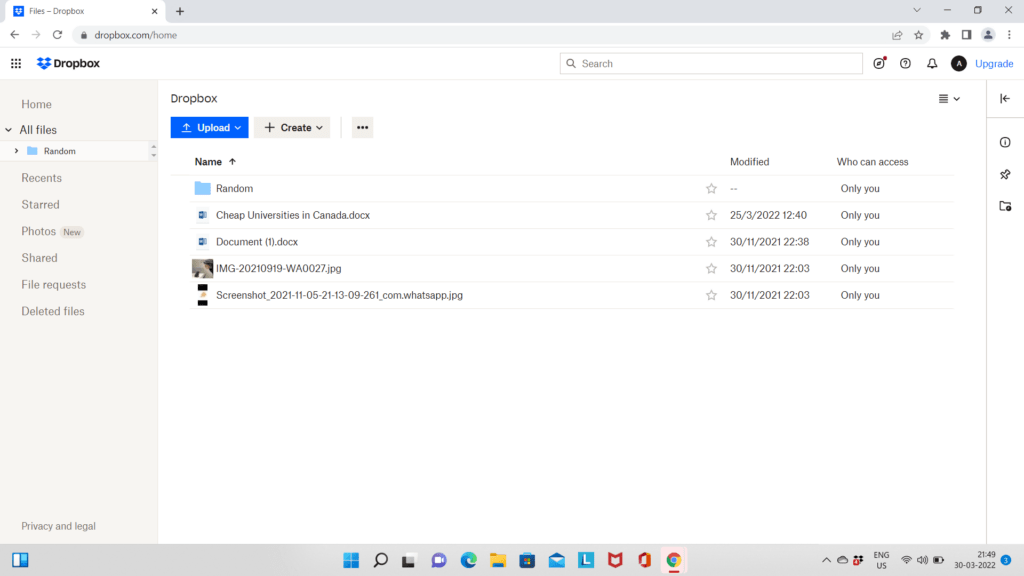Click the Dropbox logo

tap(67, 63)
